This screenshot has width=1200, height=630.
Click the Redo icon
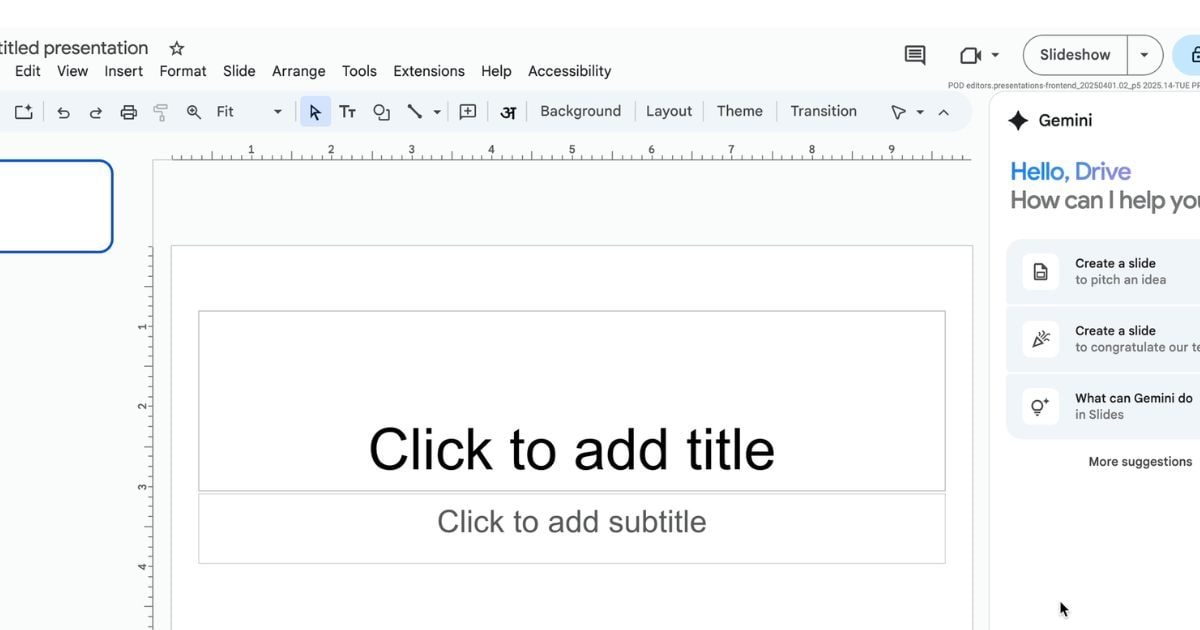point(96,112)
